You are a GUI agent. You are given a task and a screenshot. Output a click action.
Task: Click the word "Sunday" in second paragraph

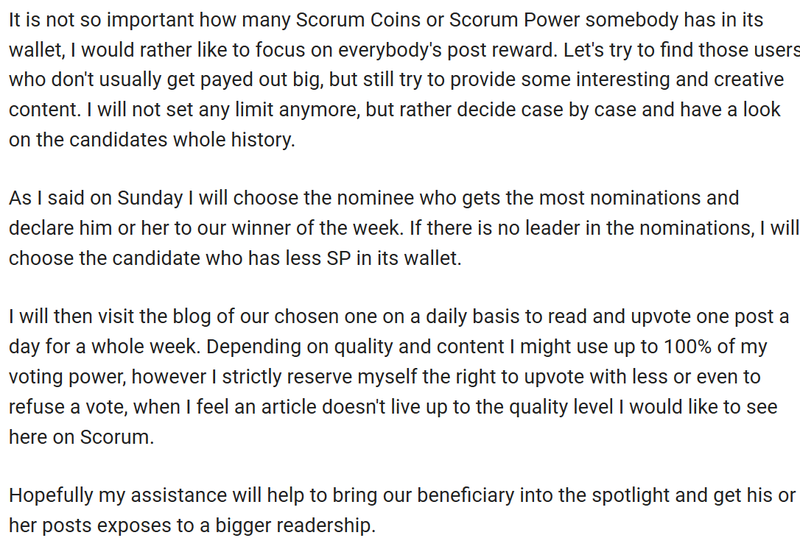[150, 198]
